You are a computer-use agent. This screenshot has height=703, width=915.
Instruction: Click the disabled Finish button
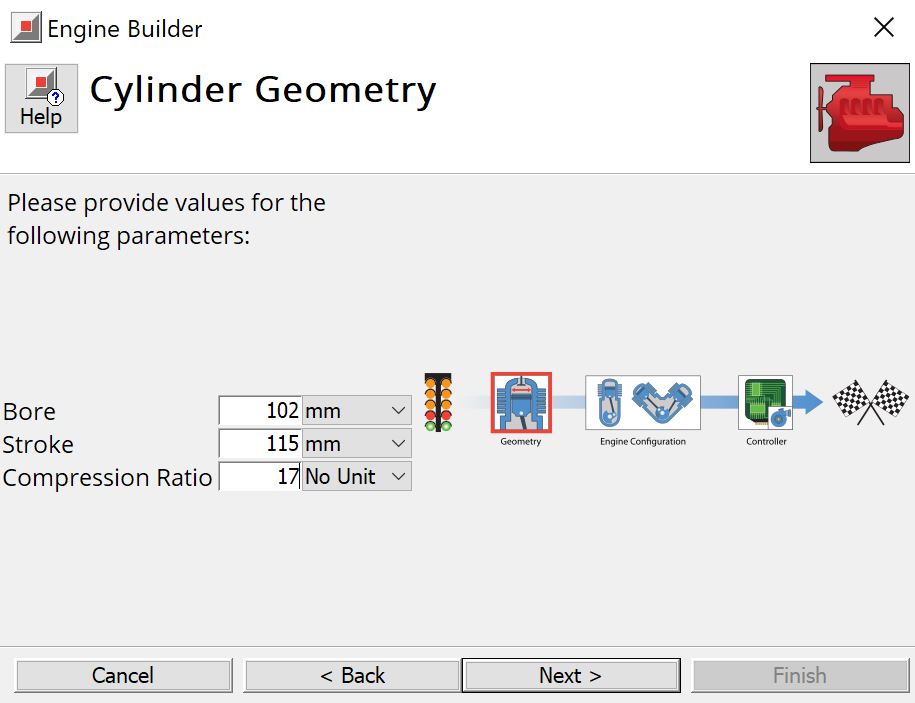click(800, 675)
